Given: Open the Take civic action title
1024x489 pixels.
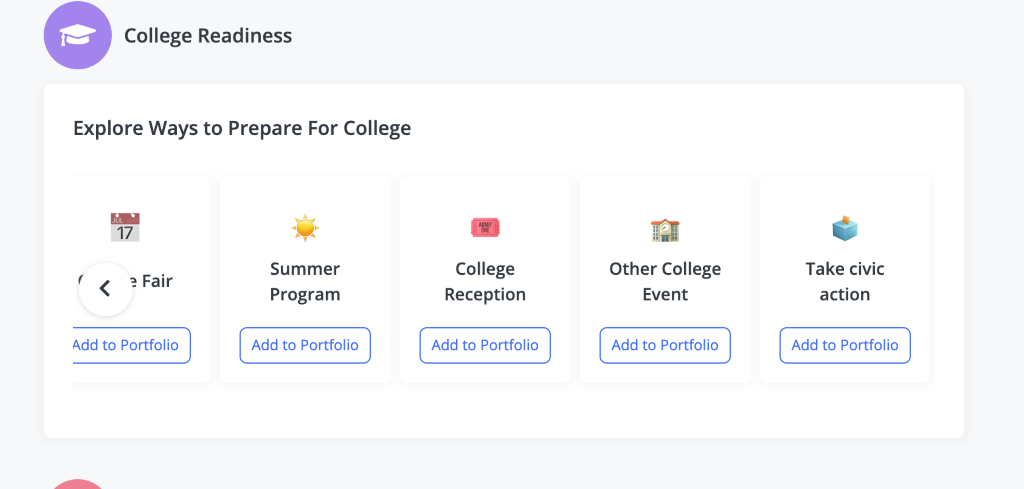Looking at the screenshot, I should (x=845, y=281).
